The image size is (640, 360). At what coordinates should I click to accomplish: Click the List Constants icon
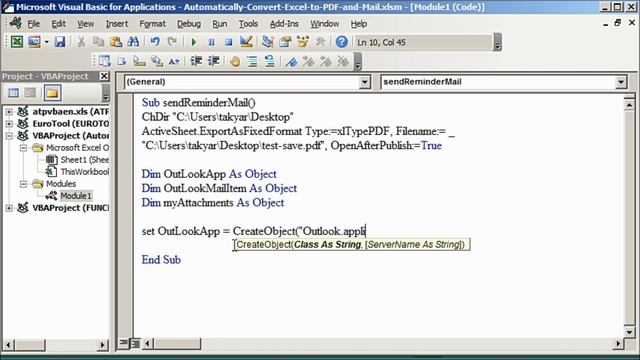click(122, 61)
